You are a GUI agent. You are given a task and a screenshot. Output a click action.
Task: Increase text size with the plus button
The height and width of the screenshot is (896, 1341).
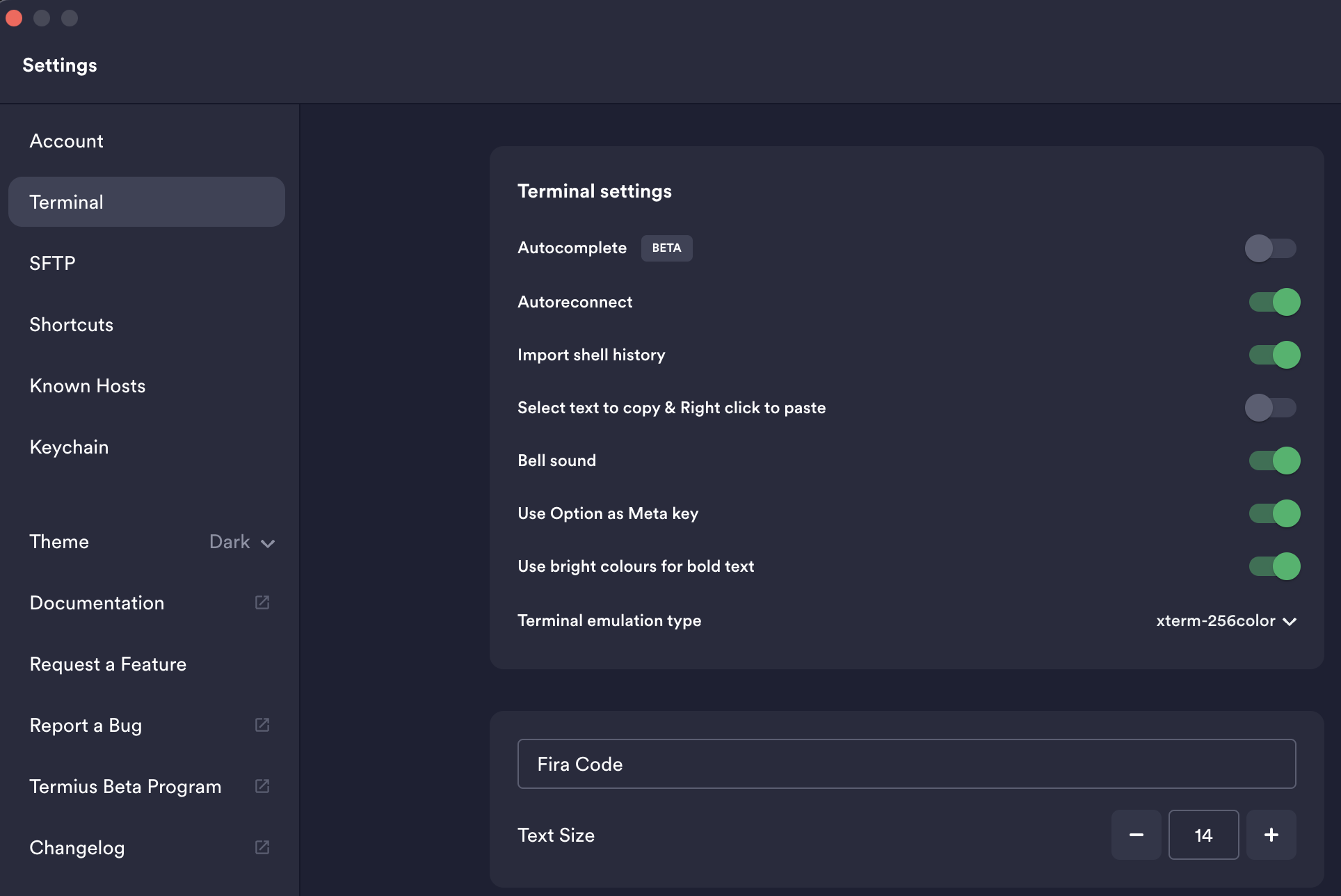click(1271, 835)
